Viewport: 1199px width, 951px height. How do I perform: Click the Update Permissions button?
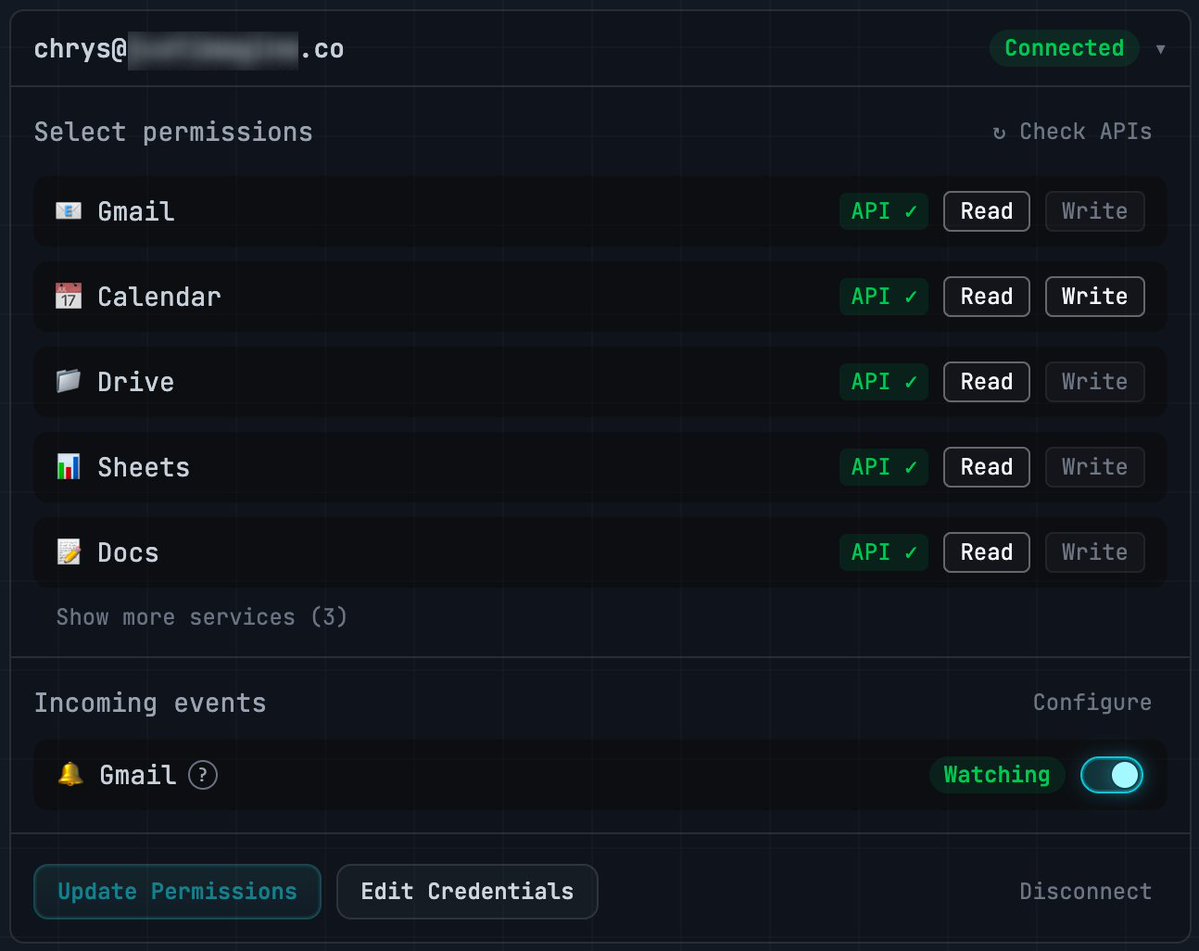click(x=177, y=891)
